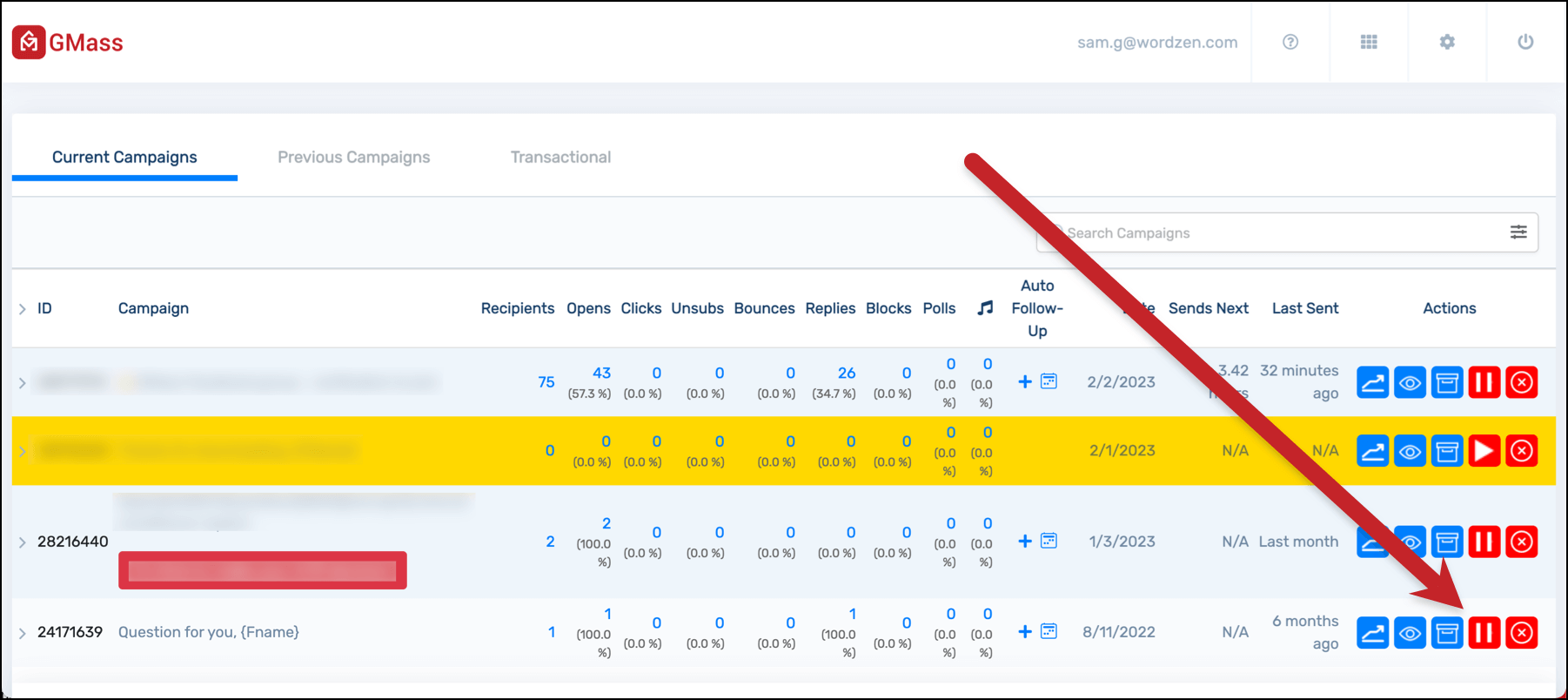
Task: Expand campaign row 24171639
Action: click(23, 633)
